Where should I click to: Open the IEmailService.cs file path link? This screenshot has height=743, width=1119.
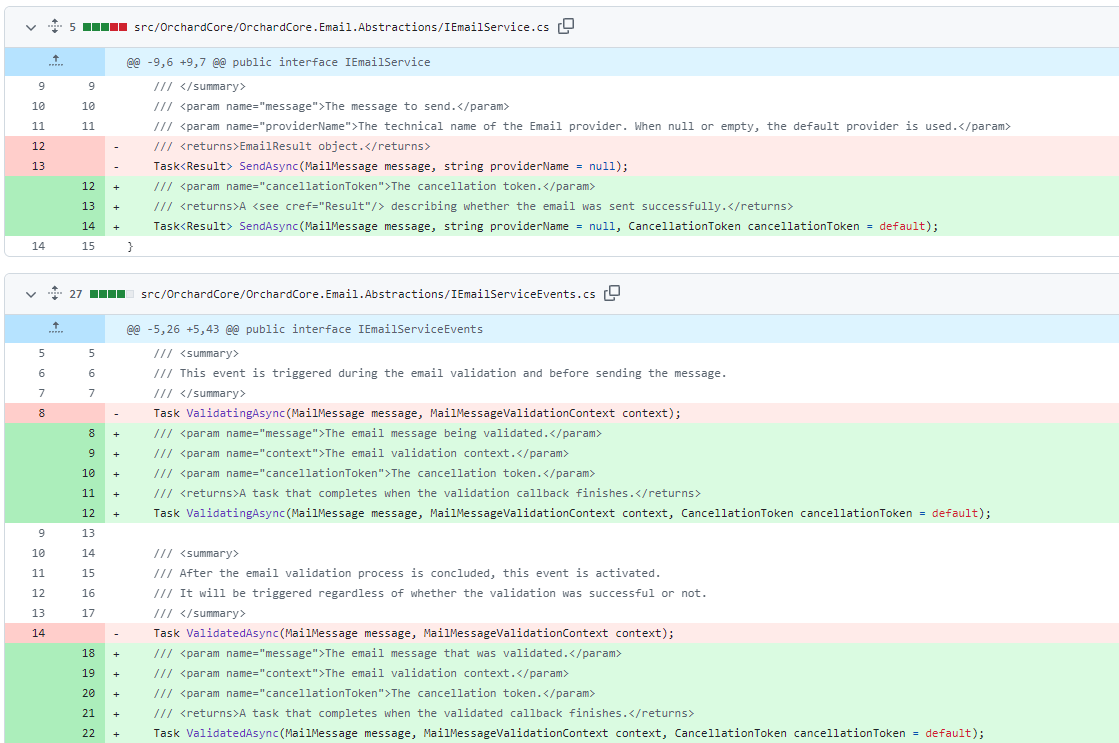pos(341,27)
